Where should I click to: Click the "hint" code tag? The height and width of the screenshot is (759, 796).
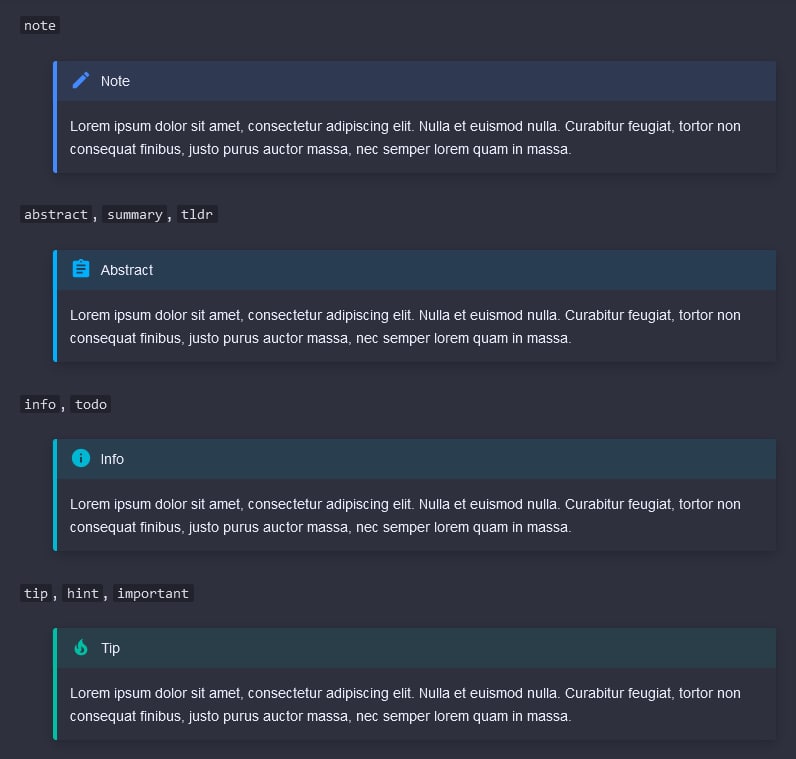(83, 593)
